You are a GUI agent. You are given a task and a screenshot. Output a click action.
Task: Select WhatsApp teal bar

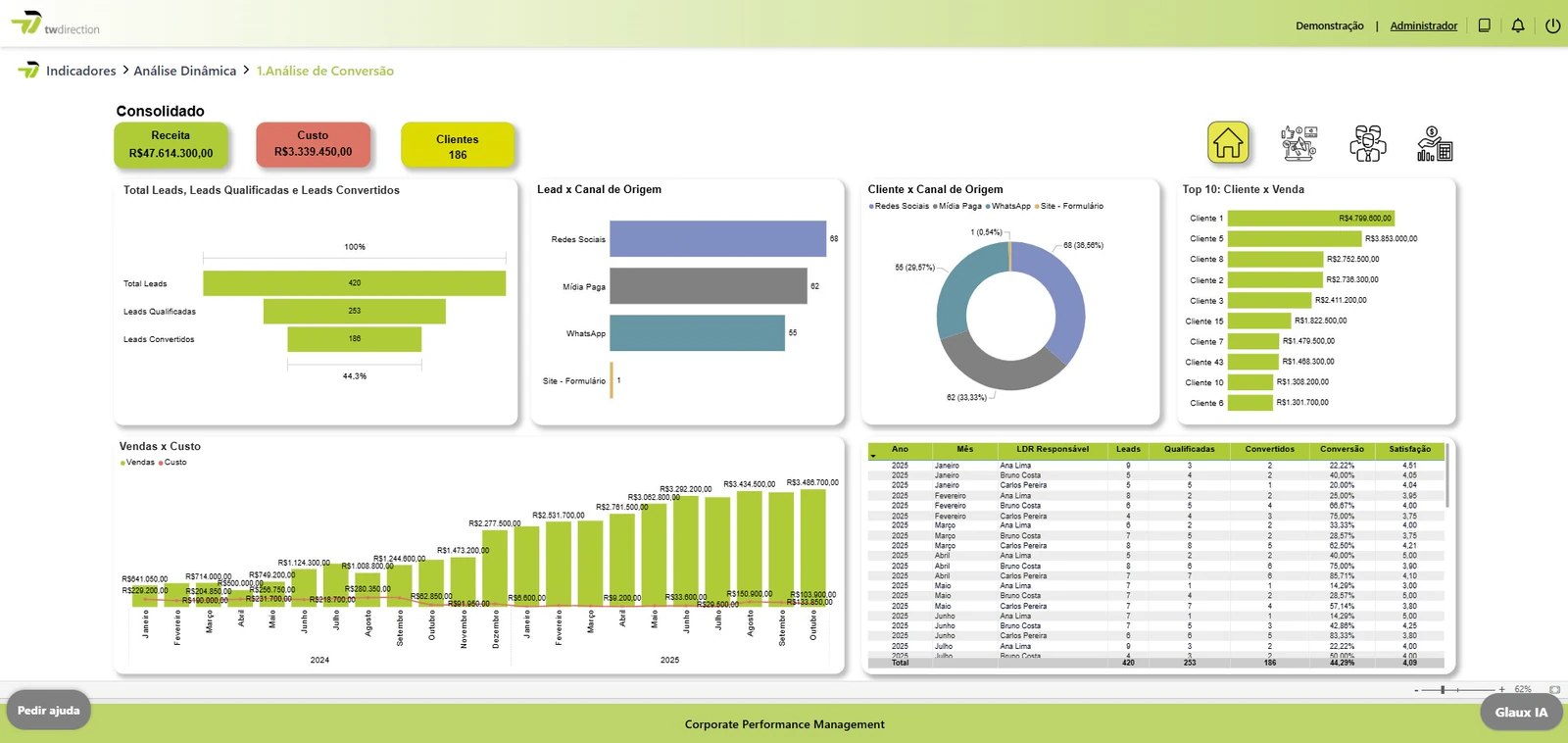click(697, 333)
